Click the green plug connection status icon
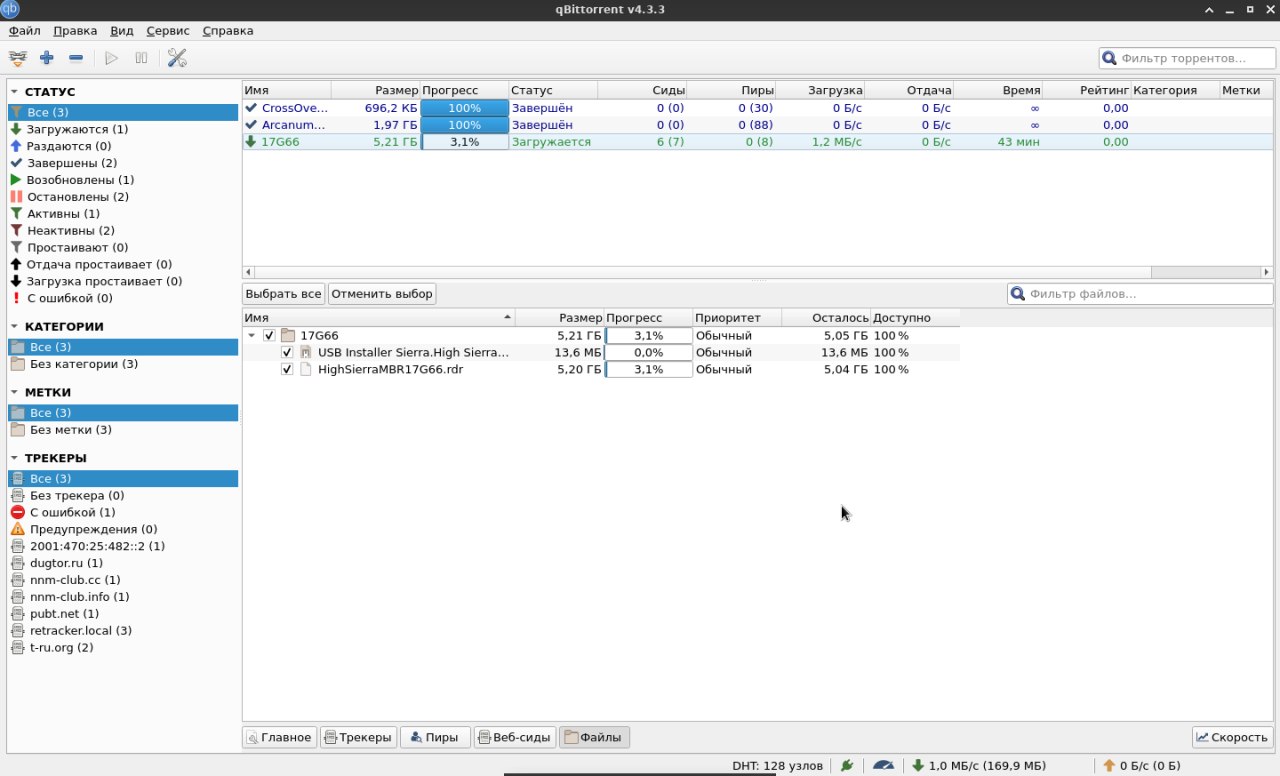 (847, 765)
